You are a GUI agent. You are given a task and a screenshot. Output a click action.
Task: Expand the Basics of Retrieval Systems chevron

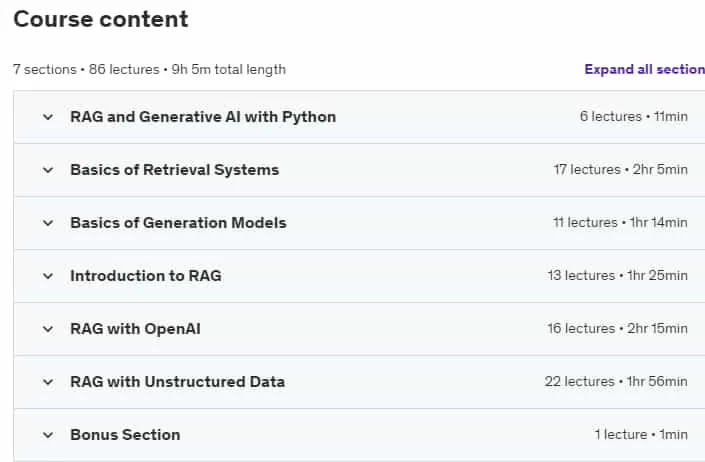tap(48, 170)
